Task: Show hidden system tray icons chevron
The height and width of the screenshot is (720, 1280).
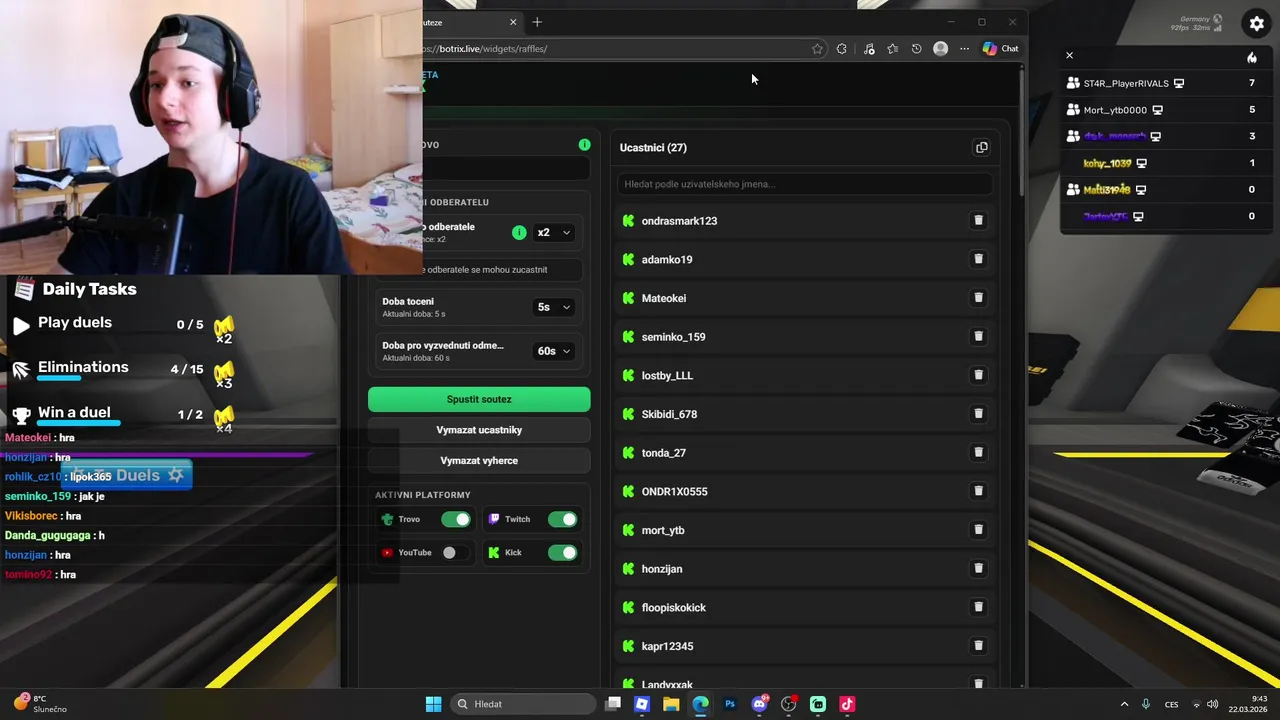Action: click(x=1124, y=704)
